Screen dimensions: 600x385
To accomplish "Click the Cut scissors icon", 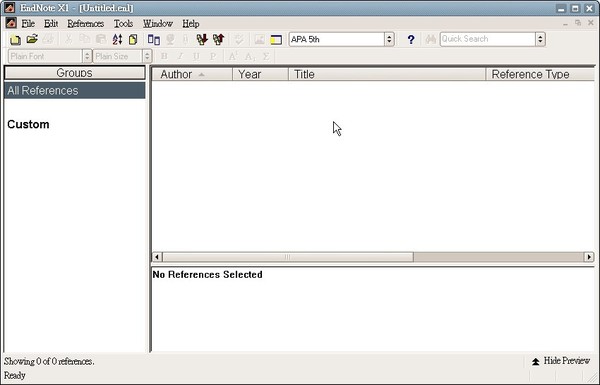I will click(68, 39).
